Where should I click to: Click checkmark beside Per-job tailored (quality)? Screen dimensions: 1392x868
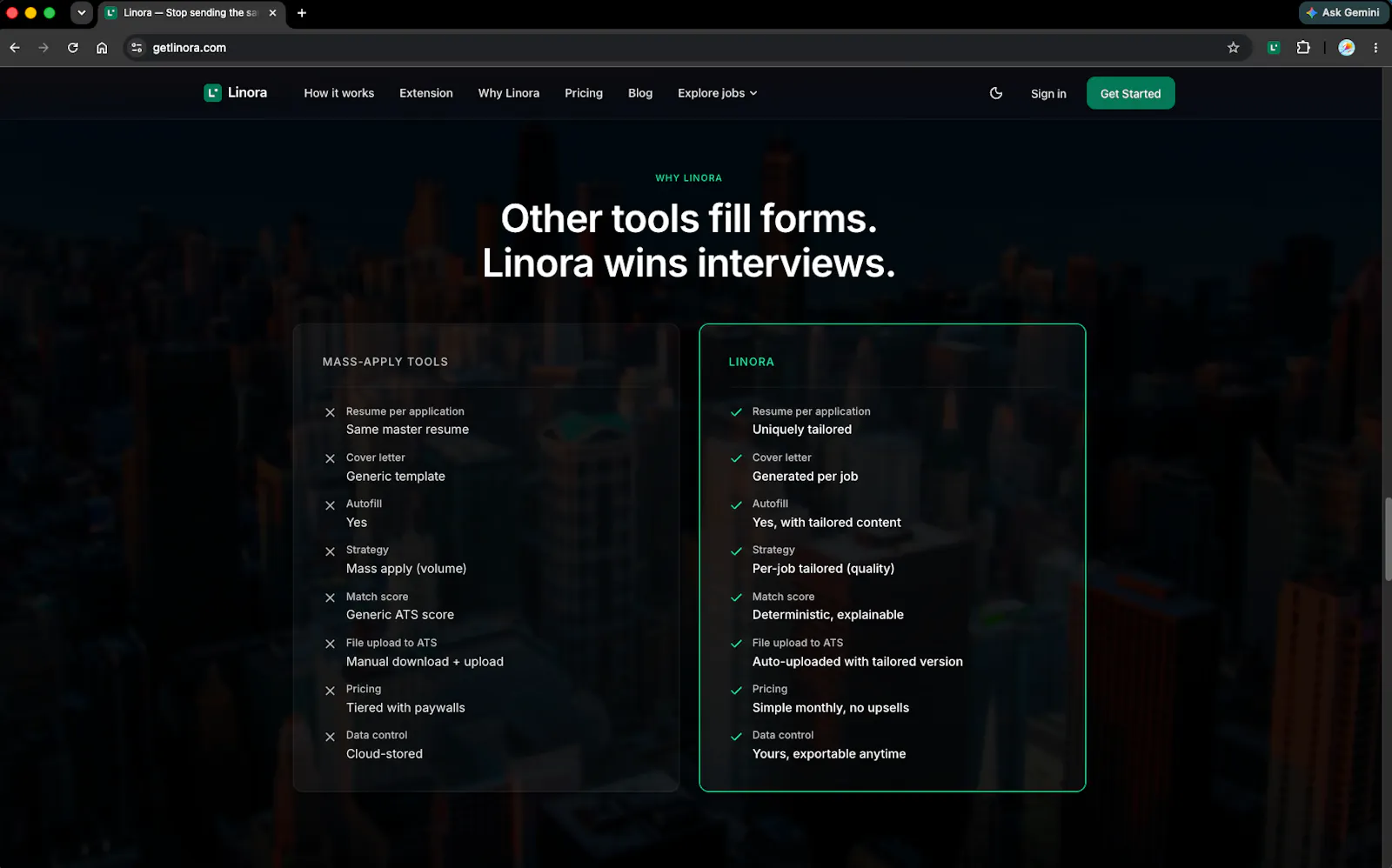tap(736, 551)
